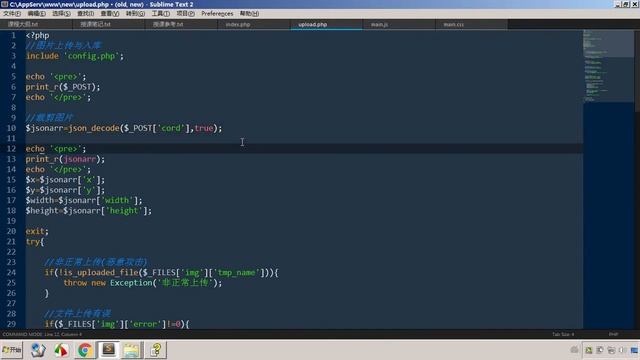
Task: Click the rightmost blue monitor tray icon
Action: (634, 350)
